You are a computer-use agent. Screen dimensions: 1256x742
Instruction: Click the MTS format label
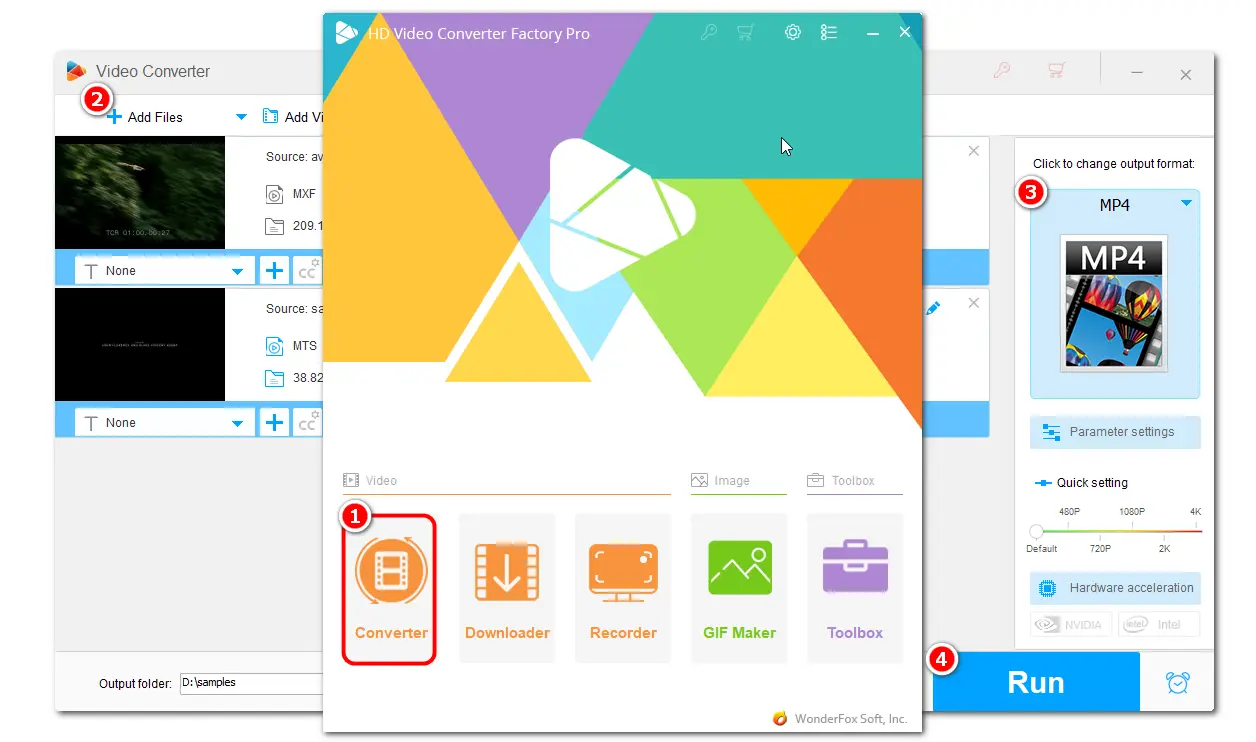point(305,346)
